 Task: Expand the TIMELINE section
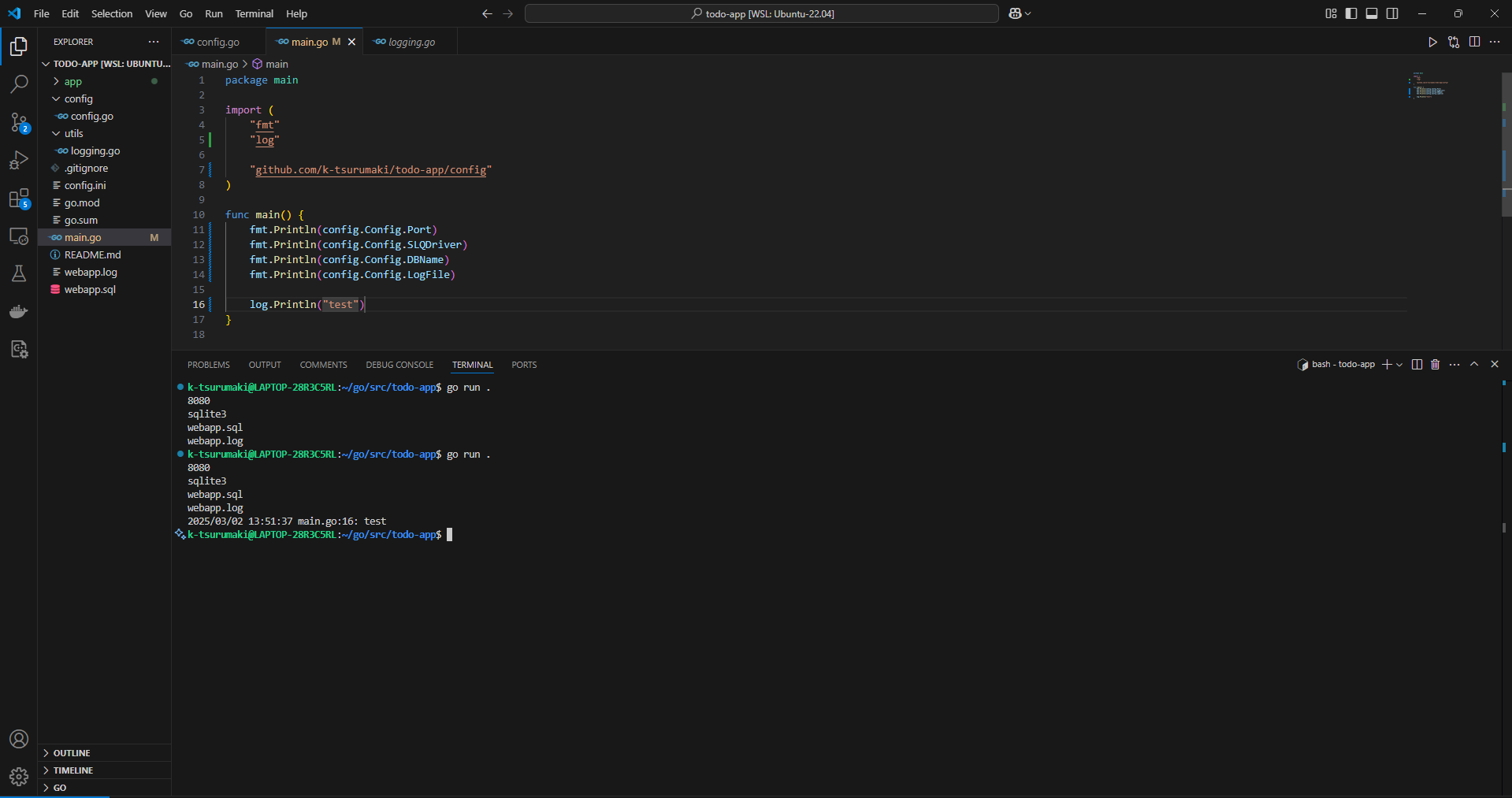pos(105,770)
